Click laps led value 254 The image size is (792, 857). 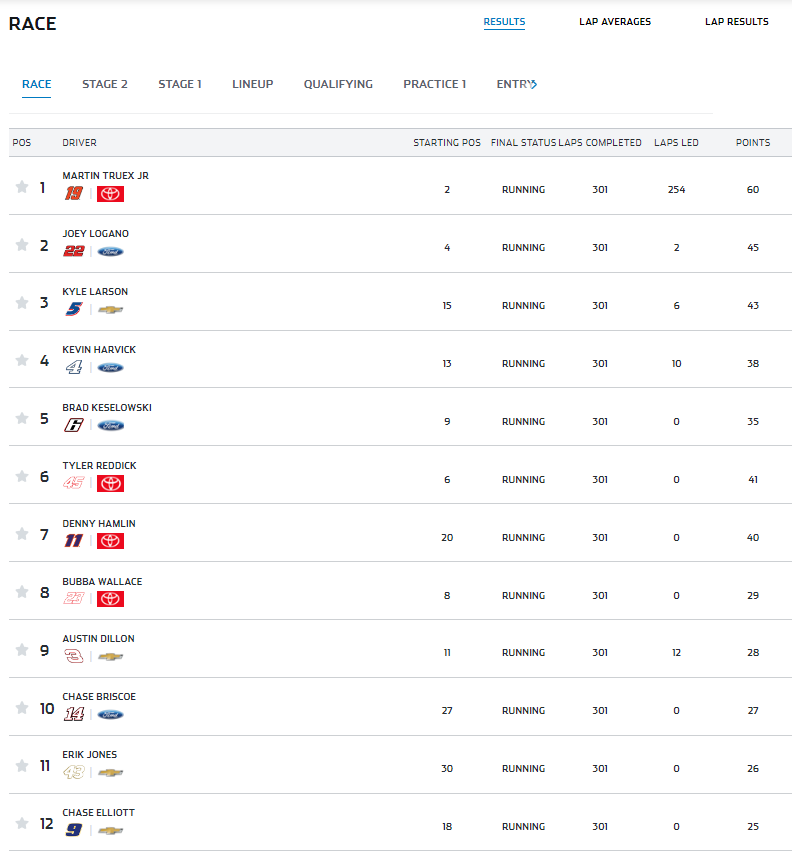tap(676, 190)
